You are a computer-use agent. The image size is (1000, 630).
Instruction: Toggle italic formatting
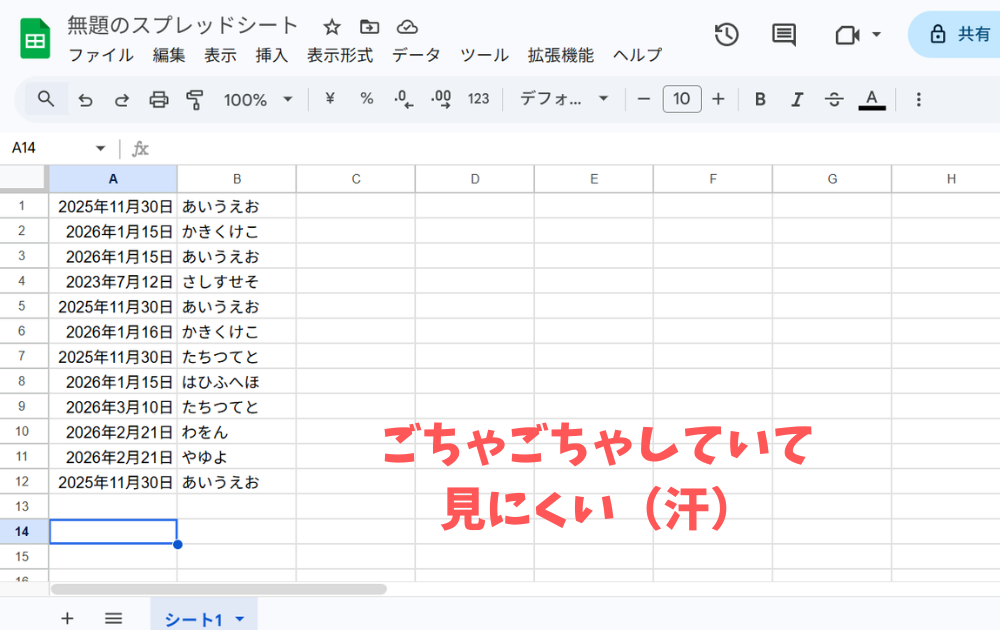click(x=797, y=99)
